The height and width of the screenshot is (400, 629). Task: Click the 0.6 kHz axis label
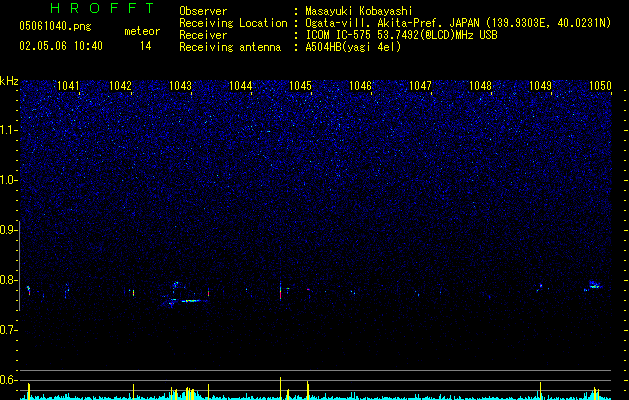click(x=8, y=380)
